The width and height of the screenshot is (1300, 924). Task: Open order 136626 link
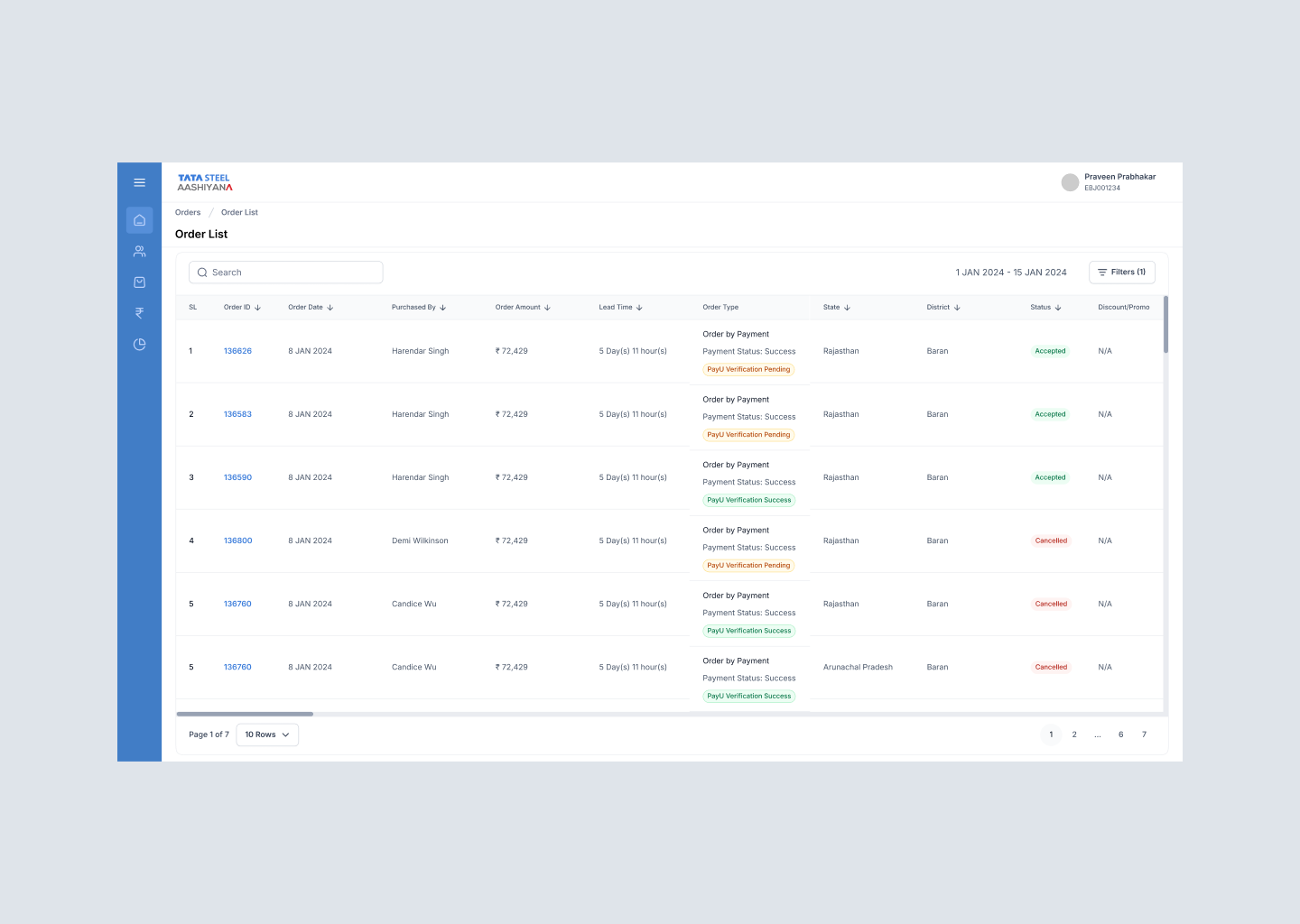pos(237,351)
